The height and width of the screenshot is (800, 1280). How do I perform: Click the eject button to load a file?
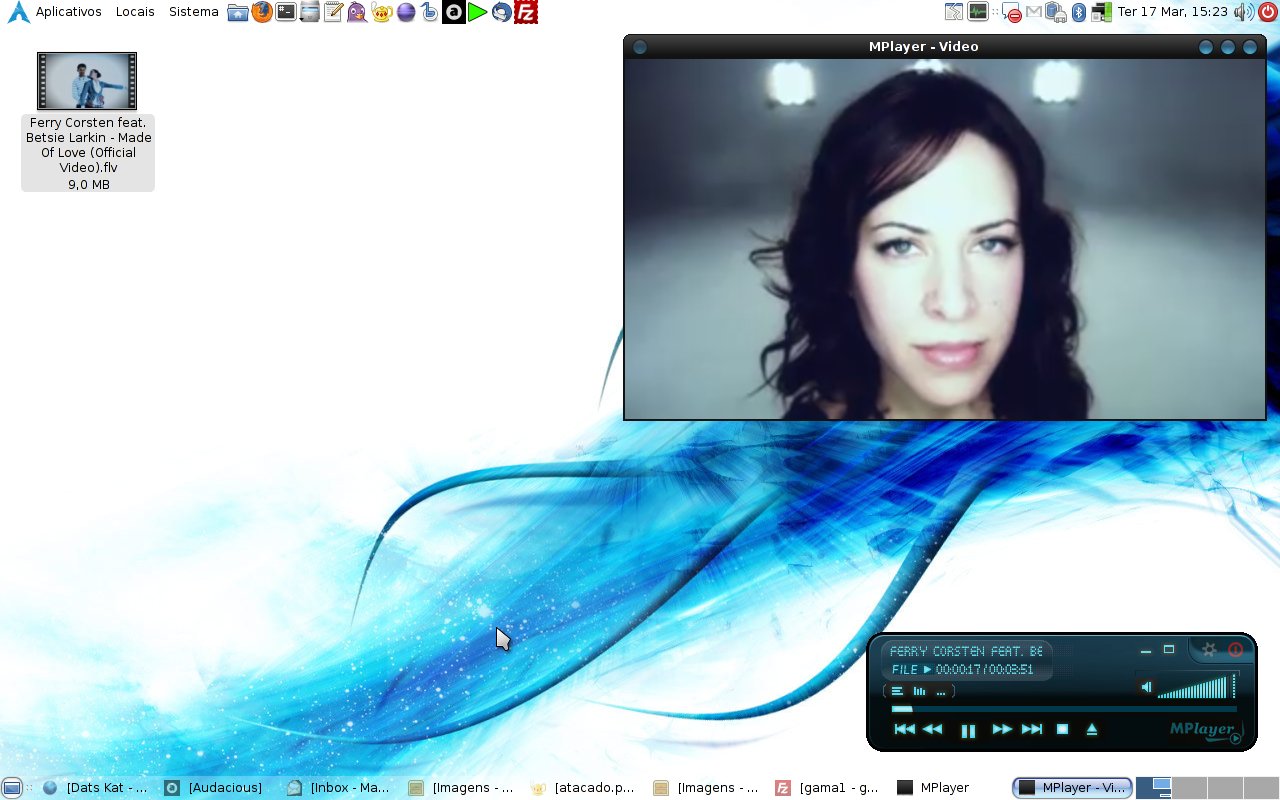pos(1092,730)
